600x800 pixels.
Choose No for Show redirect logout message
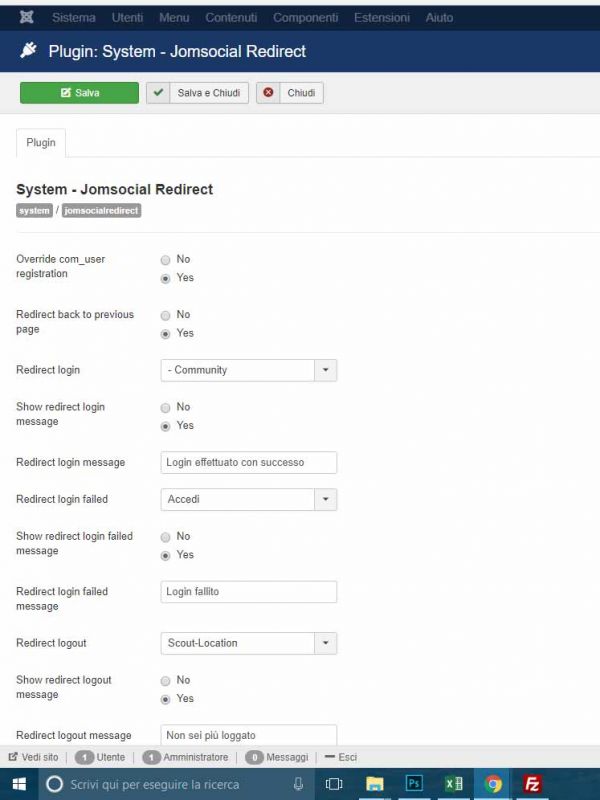165,681
